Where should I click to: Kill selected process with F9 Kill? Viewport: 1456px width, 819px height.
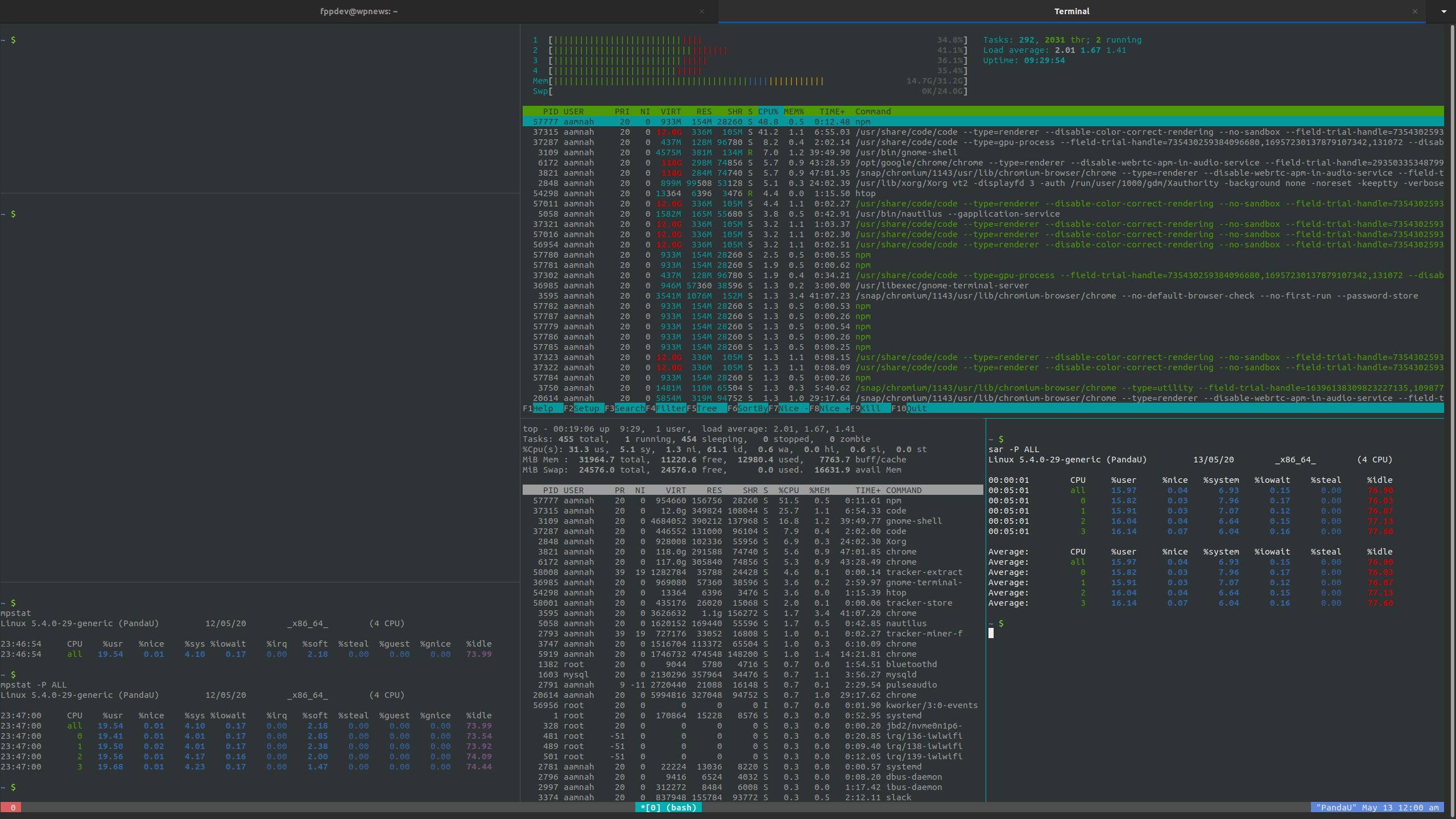point(870,408)
